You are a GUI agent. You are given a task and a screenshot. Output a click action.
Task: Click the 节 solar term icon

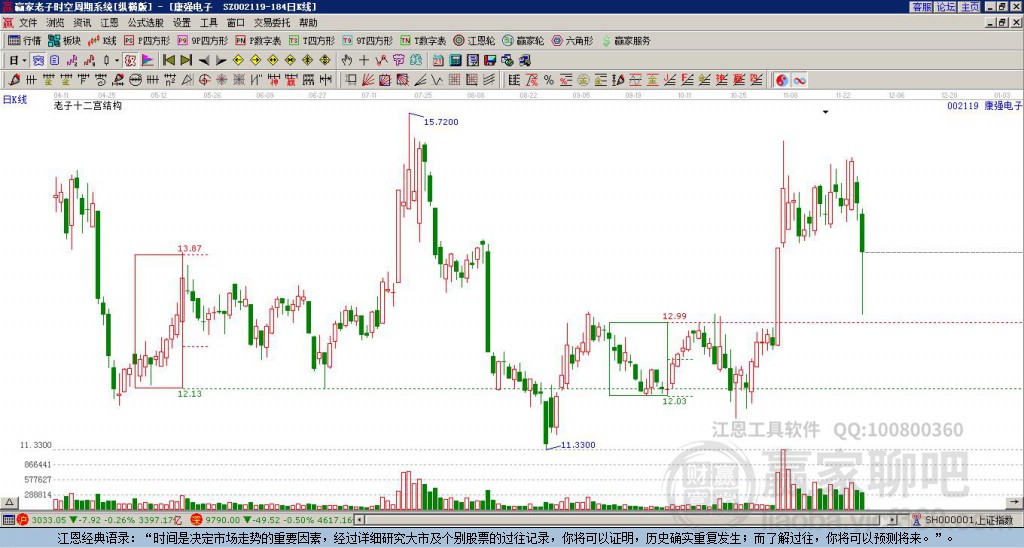coord(398,60)
